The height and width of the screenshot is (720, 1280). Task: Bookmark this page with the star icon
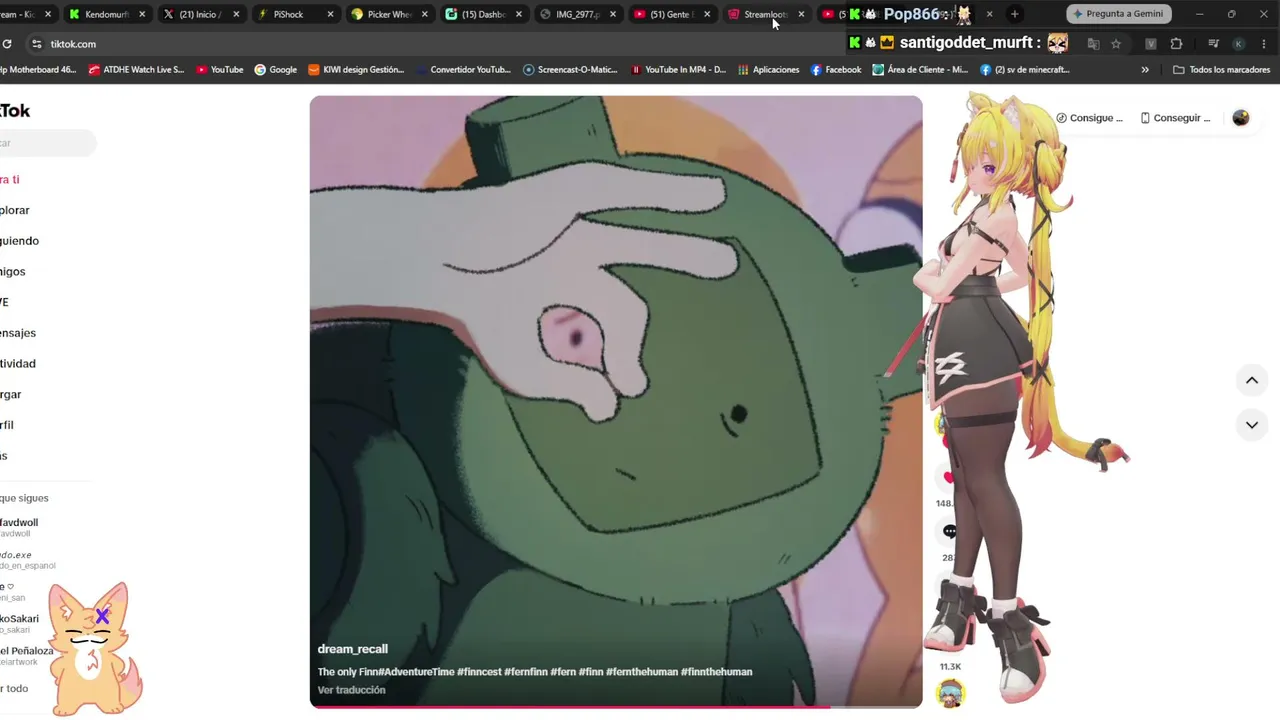point(1116,44)
